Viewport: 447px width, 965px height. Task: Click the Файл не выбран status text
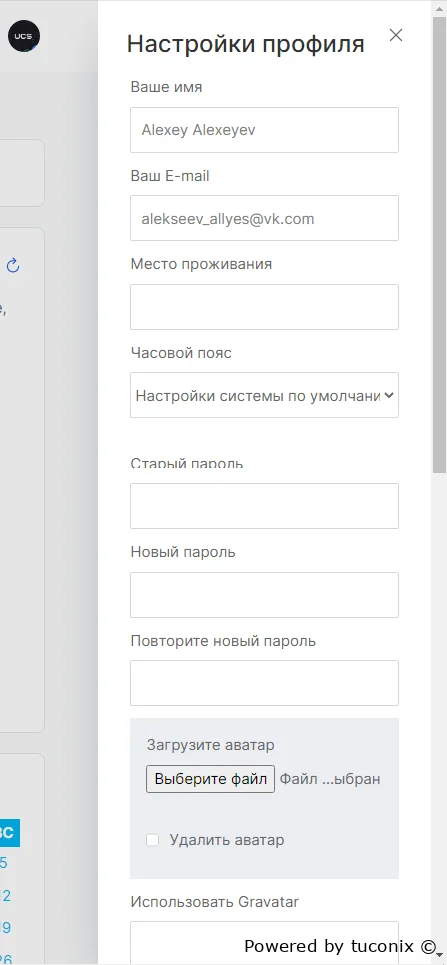tap(330, 779)
